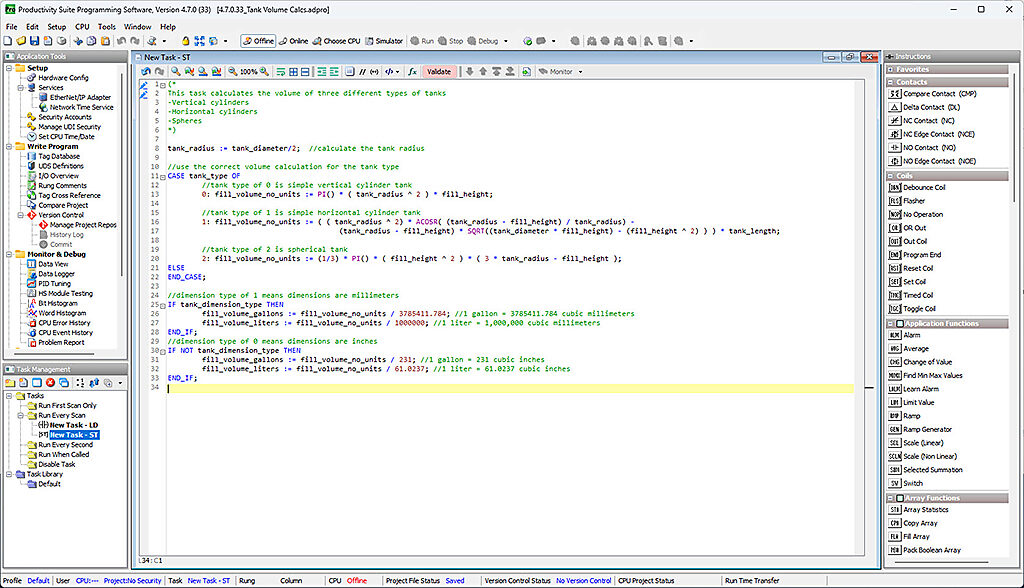Collapse the Write Program tree node

click(x=9, y=146)
